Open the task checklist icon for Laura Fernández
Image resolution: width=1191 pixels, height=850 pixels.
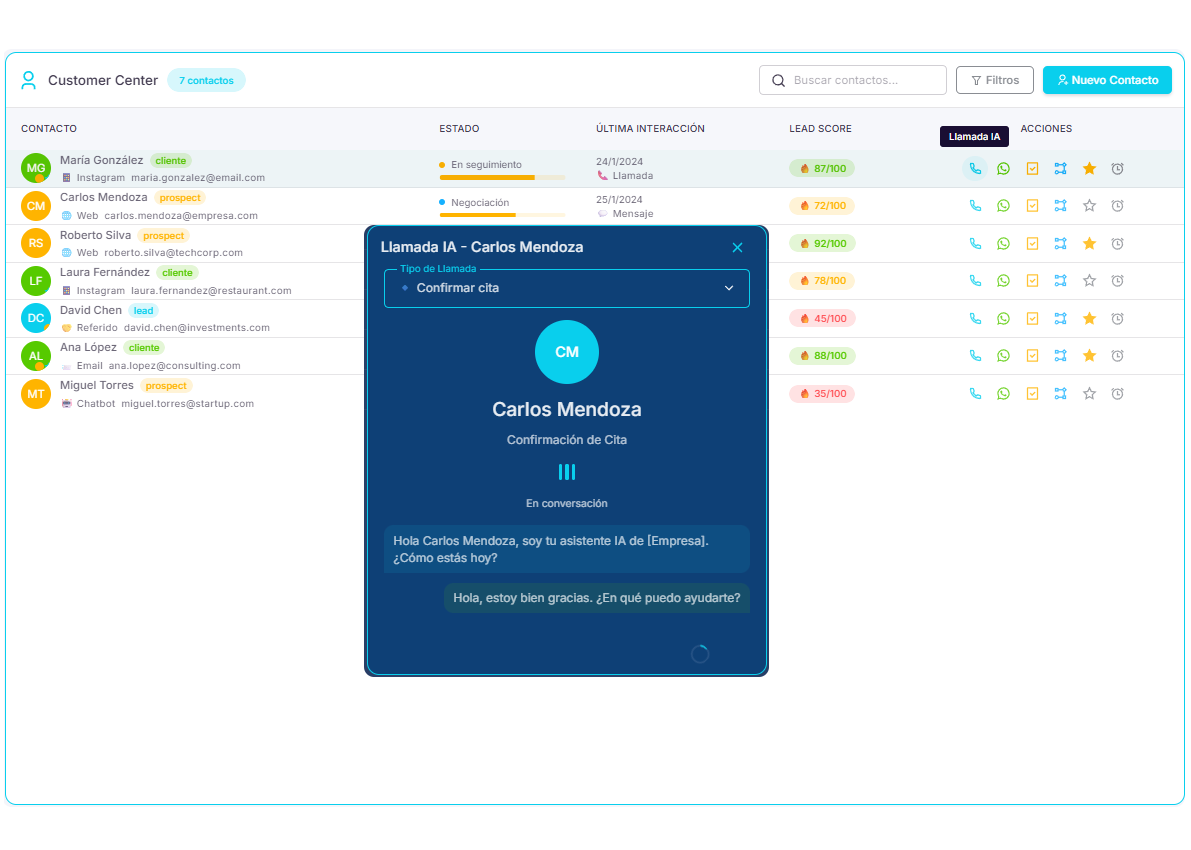tap(1032, 281)
